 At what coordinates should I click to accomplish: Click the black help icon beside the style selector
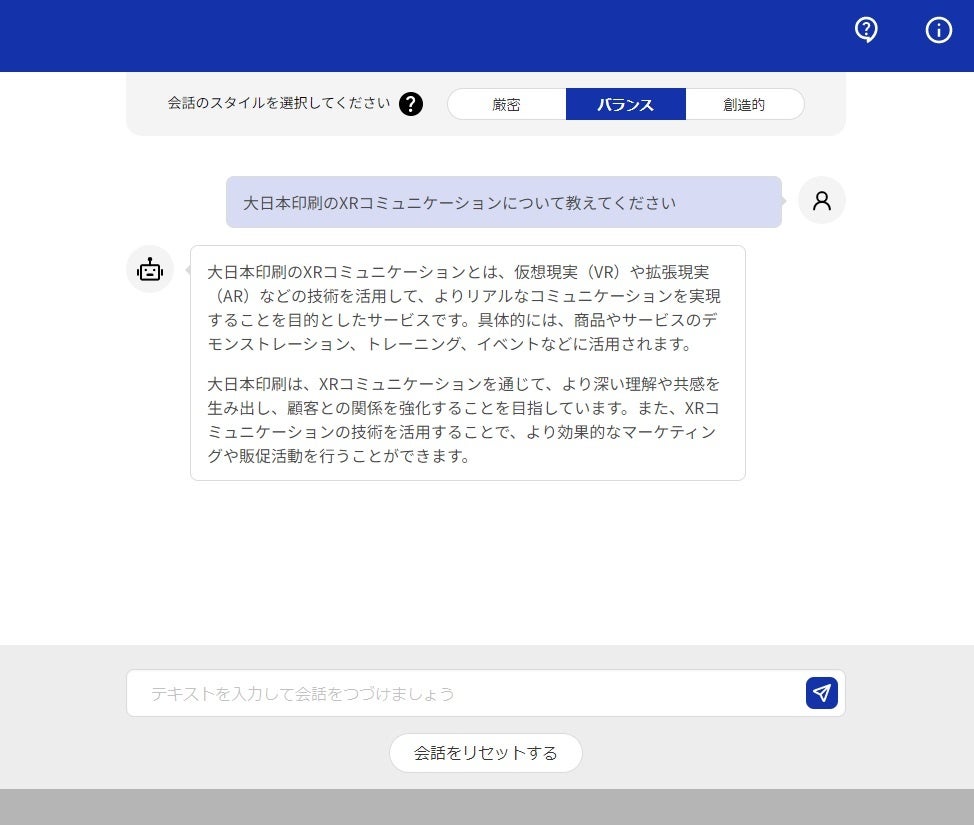coord(411,103)
